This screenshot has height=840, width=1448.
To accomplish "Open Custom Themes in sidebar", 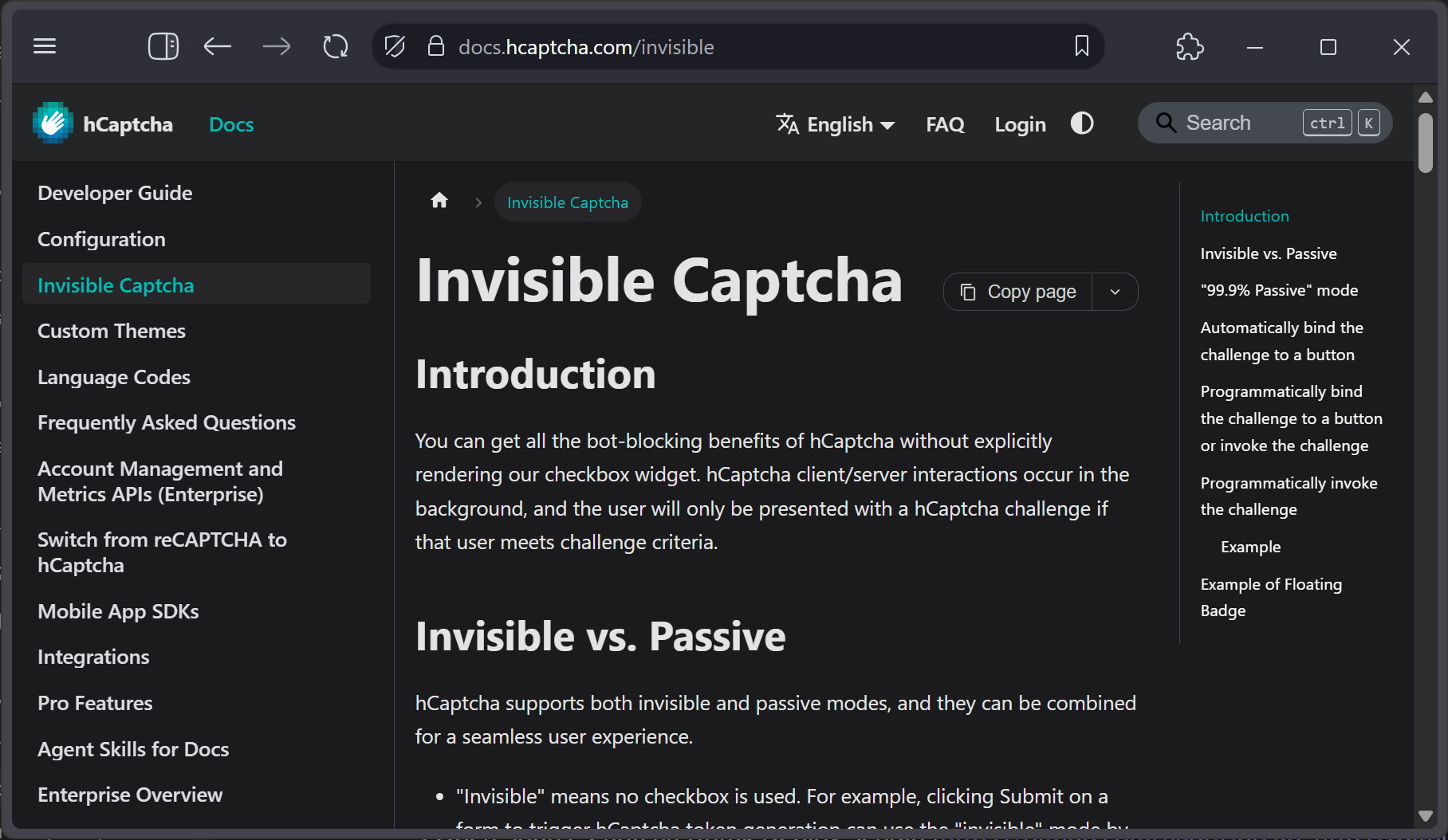I will coord(196,331).
